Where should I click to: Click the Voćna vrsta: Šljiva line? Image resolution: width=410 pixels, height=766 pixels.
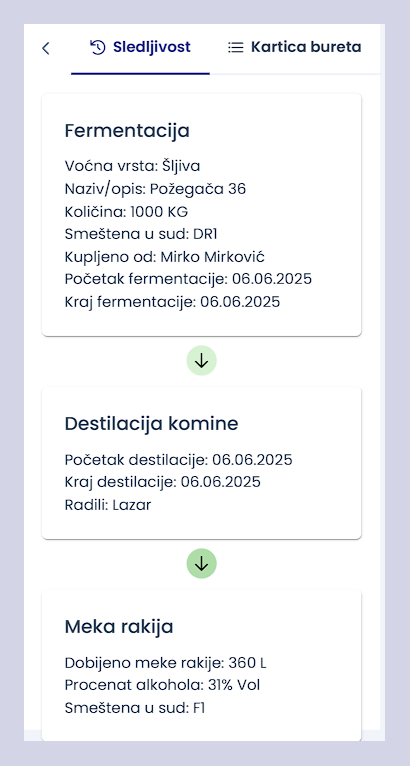tap(132, 166)
